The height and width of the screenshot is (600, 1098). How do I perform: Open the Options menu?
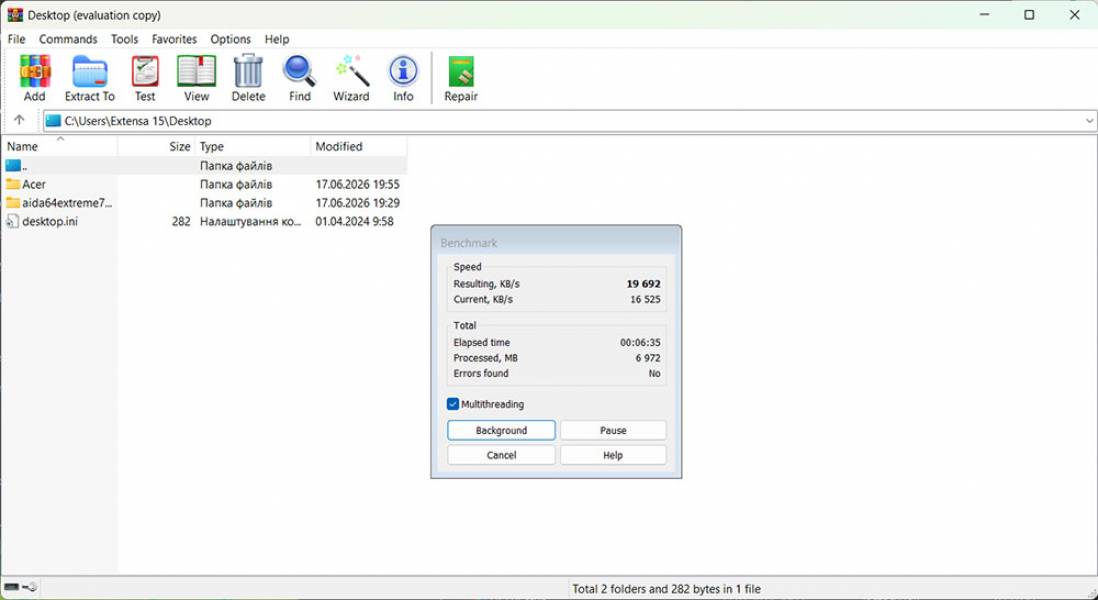pyautogui.click(x=230, y=39)
